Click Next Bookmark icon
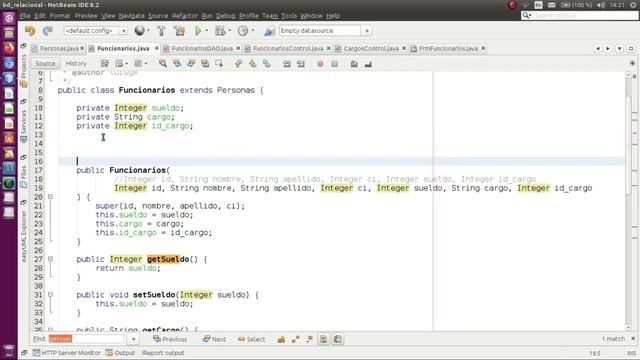Viewport: 640px width, 360px height. (x=253, y=64)
